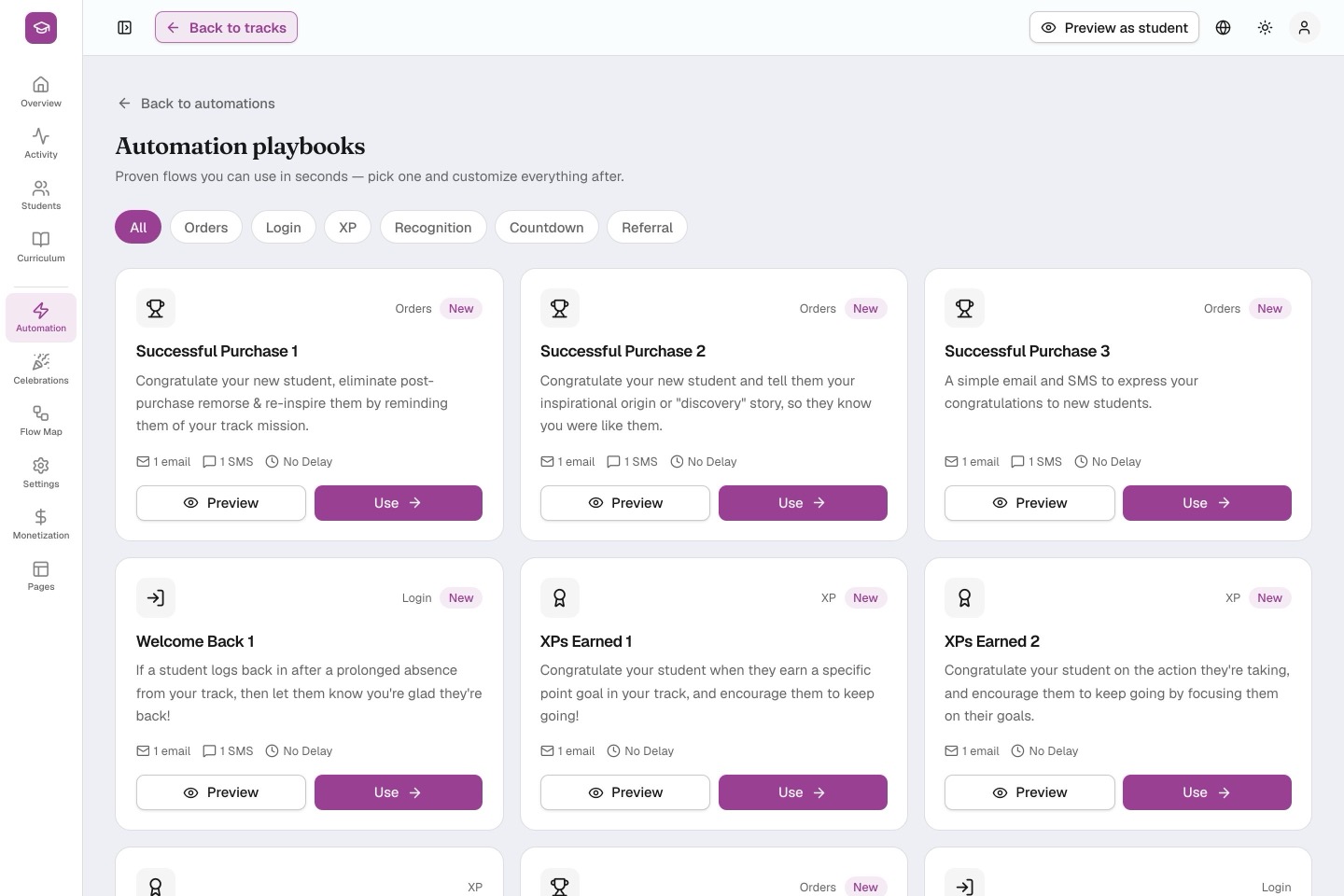Go to Students in sidebar
The height and width of the screenshot is (896, 1344).
[41, 194]
